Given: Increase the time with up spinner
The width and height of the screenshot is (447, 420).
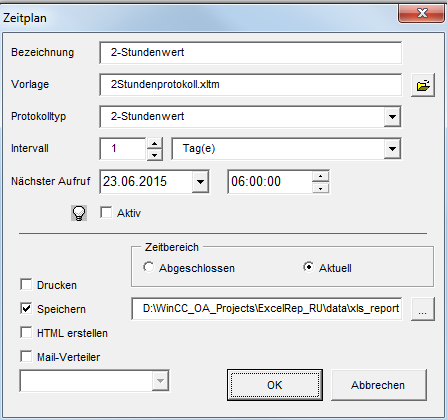Looking at the screenshot, I should tap(320, 176).
